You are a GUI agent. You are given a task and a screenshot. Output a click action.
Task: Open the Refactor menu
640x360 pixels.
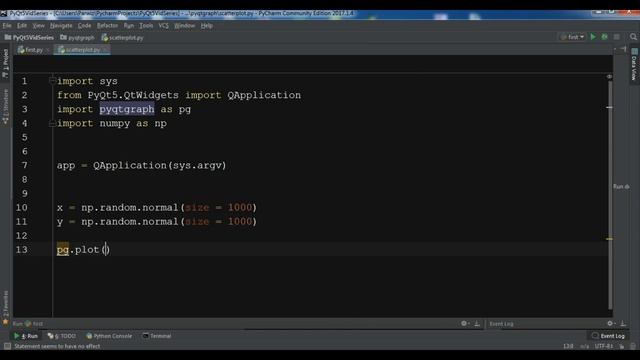[x=107, y=26]
